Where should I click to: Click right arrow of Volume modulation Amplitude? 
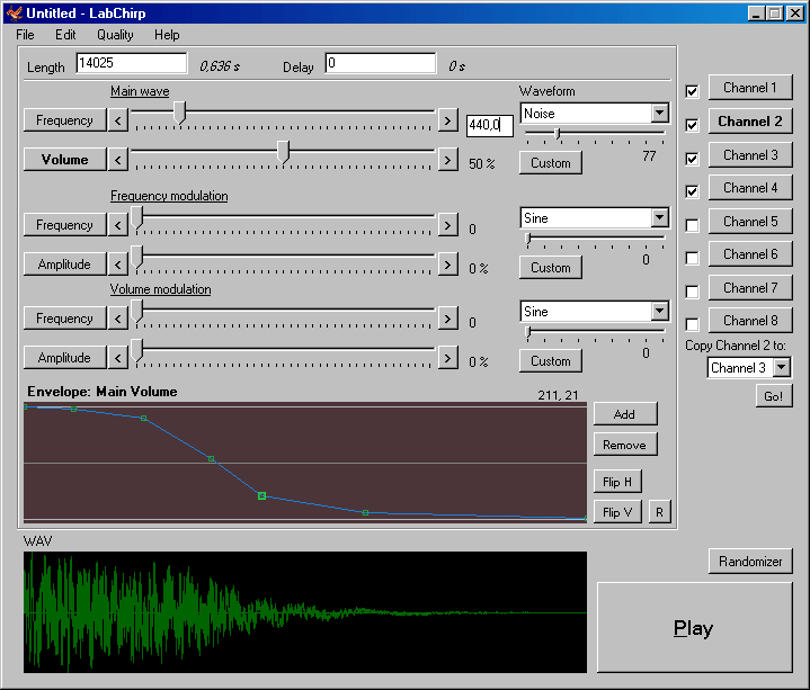point(448,358)
